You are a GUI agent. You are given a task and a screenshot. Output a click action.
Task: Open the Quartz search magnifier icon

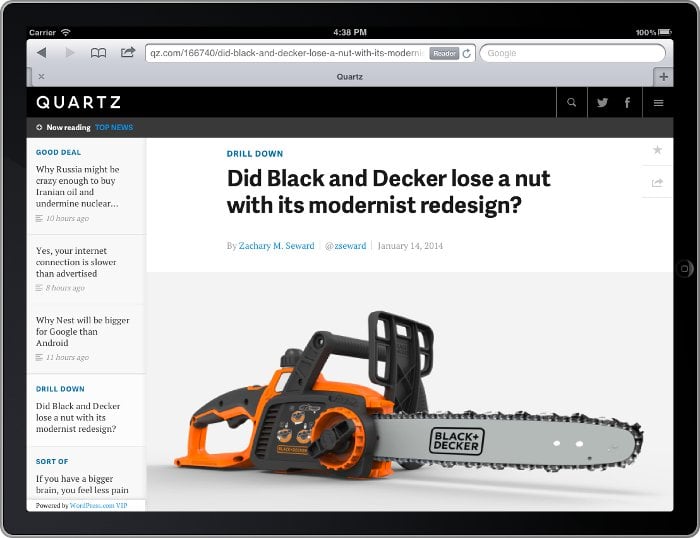point(571,102)
